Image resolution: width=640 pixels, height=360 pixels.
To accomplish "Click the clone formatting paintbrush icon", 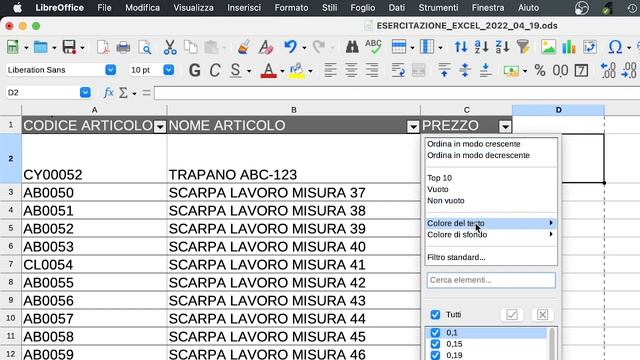I will click(244, 47).
